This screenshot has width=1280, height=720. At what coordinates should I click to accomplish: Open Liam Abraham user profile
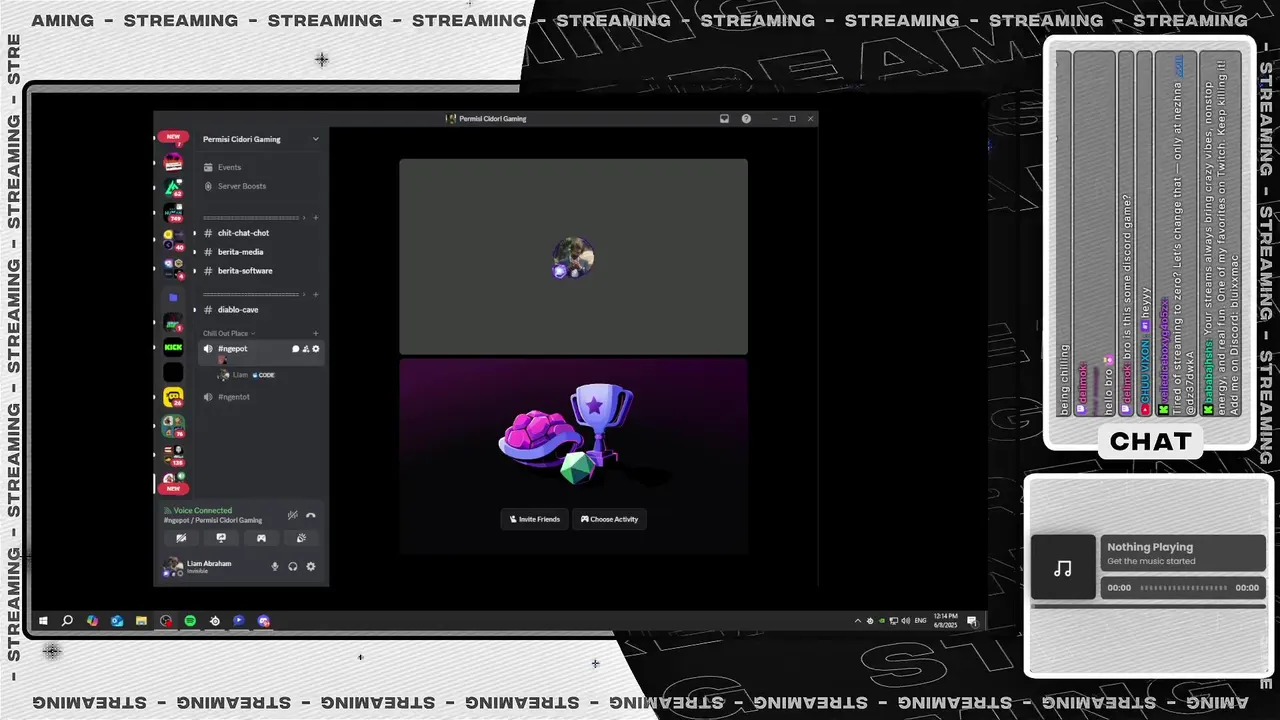pyautogui.click(x=199, y=566)
